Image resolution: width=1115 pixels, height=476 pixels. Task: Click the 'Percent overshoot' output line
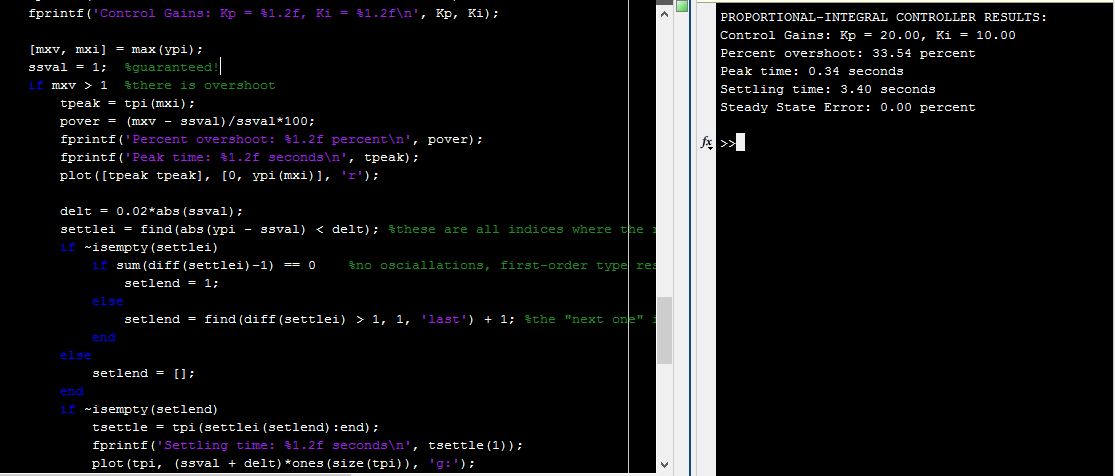(847, 53)
